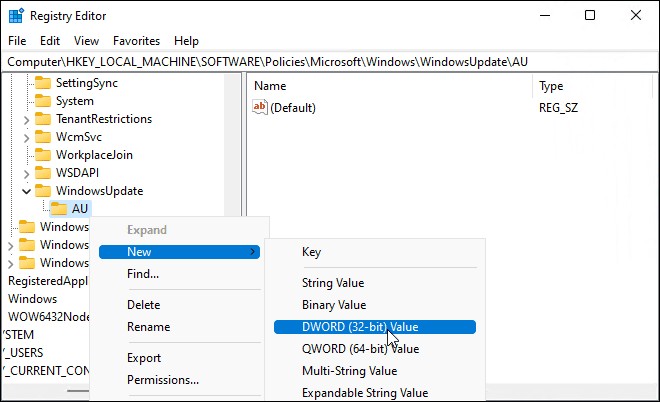Collapse the WindowsUpdate tree node
This screenshot has height=402, width=660.
26,191
